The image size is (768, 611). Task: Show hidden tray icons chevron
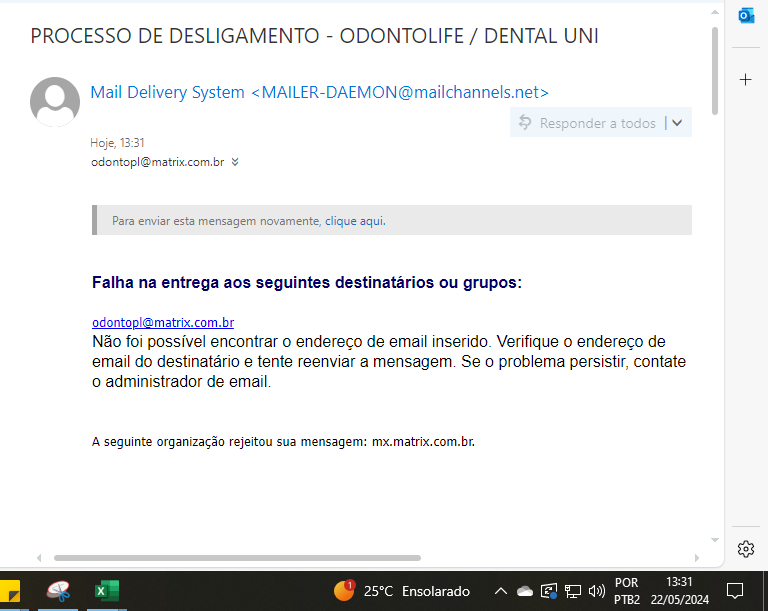[x=501, y=591]
